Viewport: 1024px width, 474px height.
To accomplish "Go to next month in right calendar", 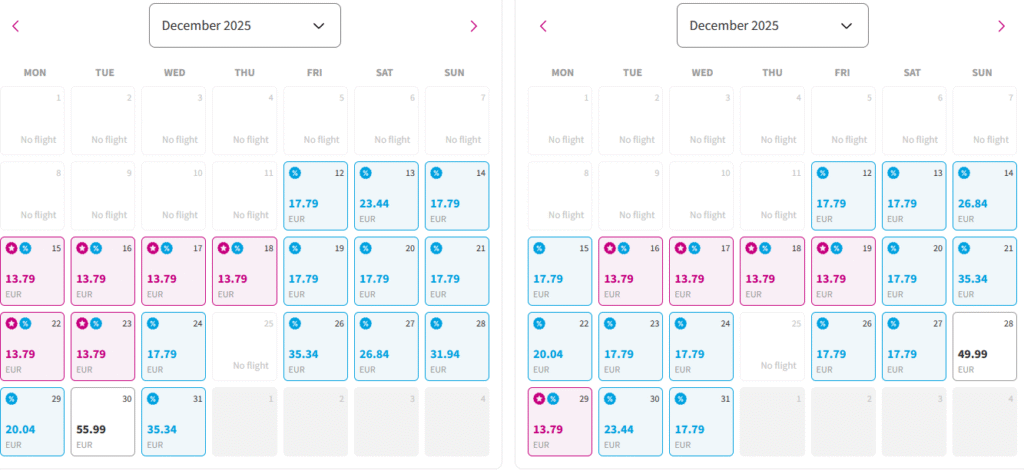I will click(x=1001, y=26).
